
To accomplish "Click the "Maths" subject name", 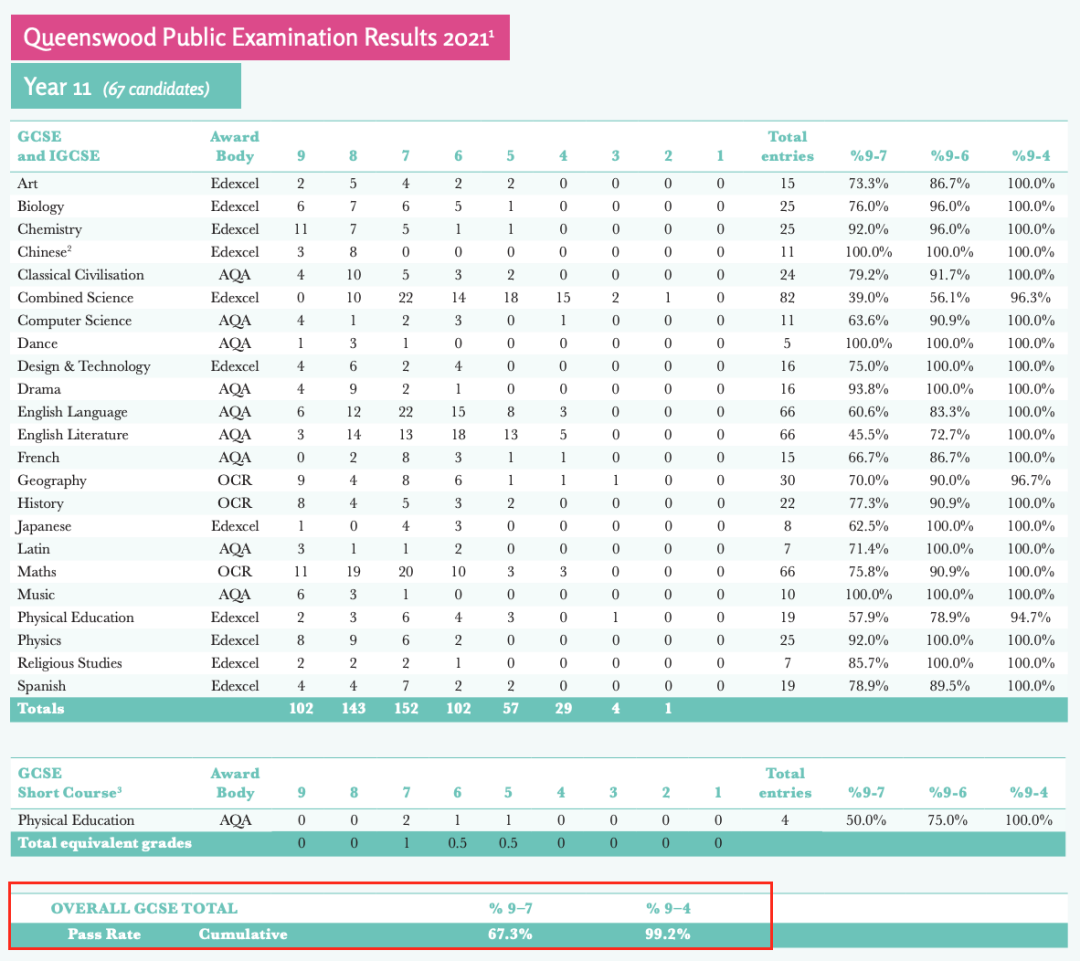I will (x=37, y=572).
